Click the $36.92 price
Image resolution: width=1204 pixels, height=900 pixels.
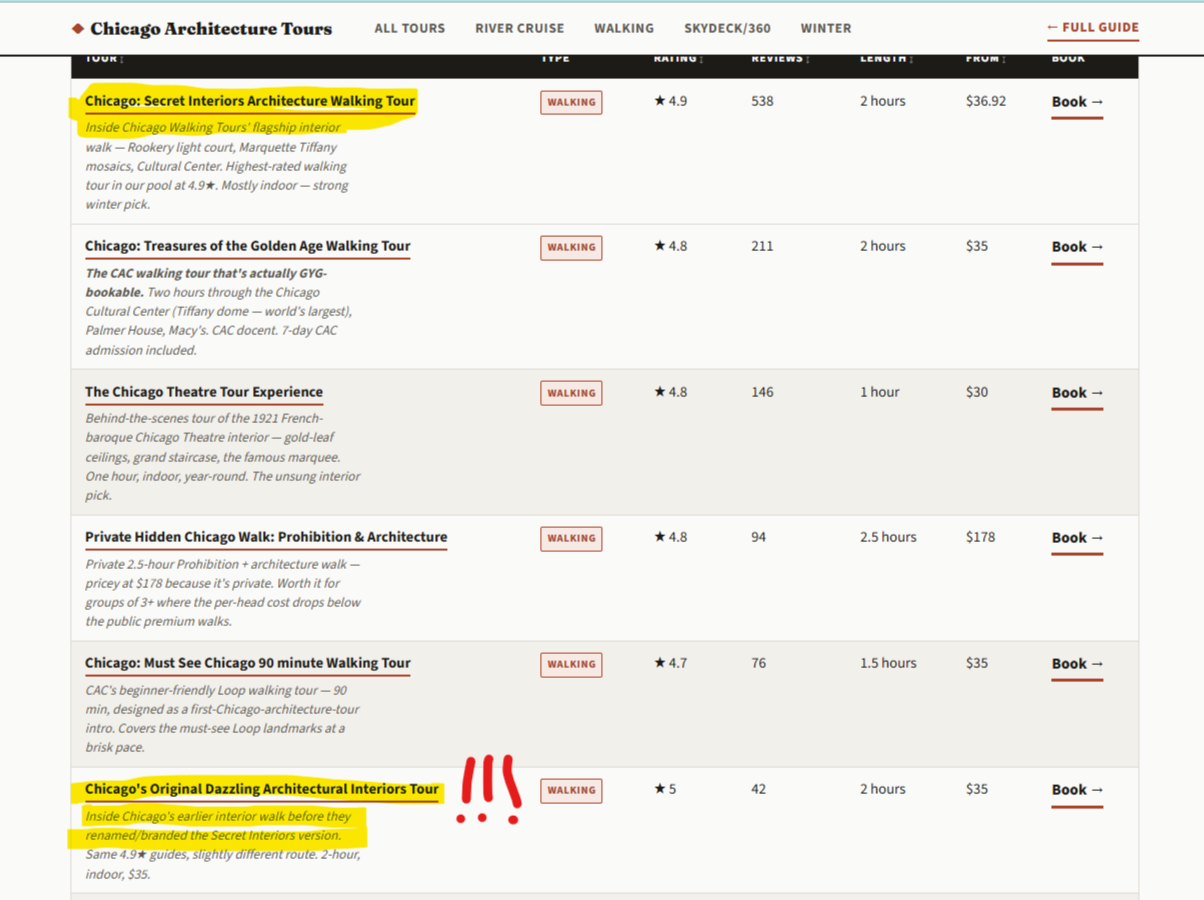pos(986,101)
